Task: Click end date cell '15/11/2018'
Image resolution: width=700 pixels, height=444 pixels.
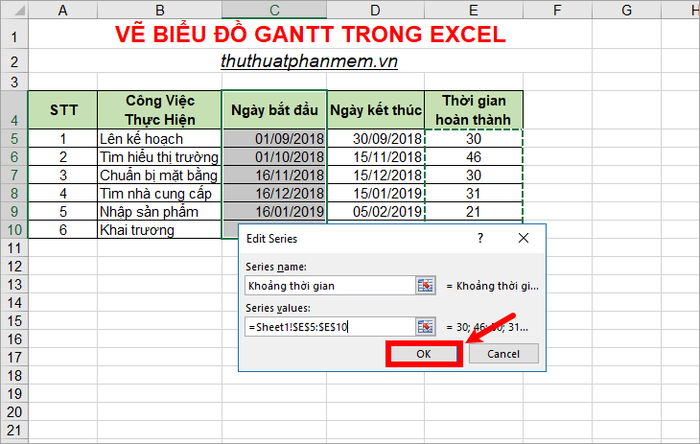Action: pos(375,157)
